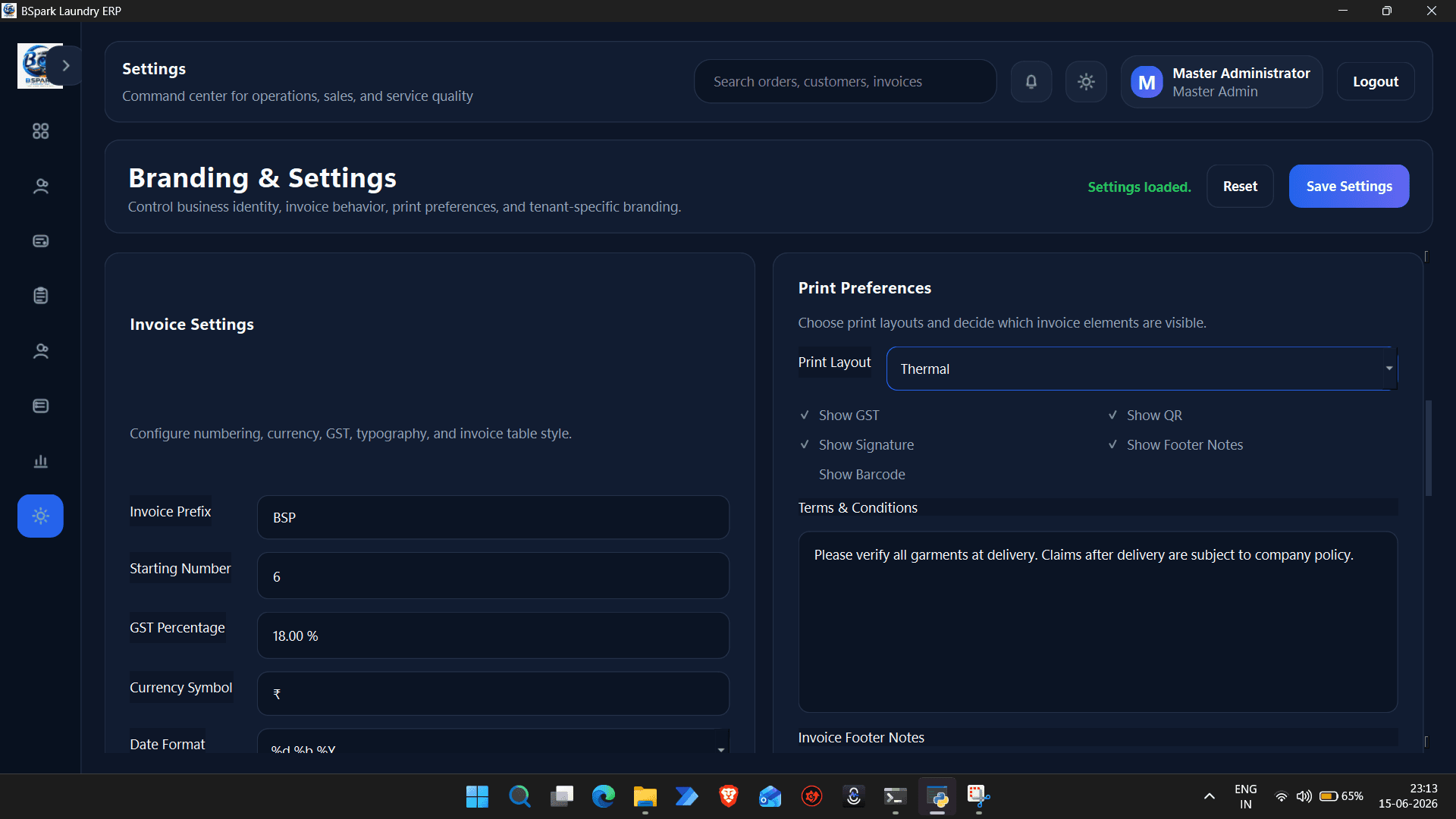Open the Windows Start menu
The width and height of the screenshot is (1456, 819).
pos(477,796)
